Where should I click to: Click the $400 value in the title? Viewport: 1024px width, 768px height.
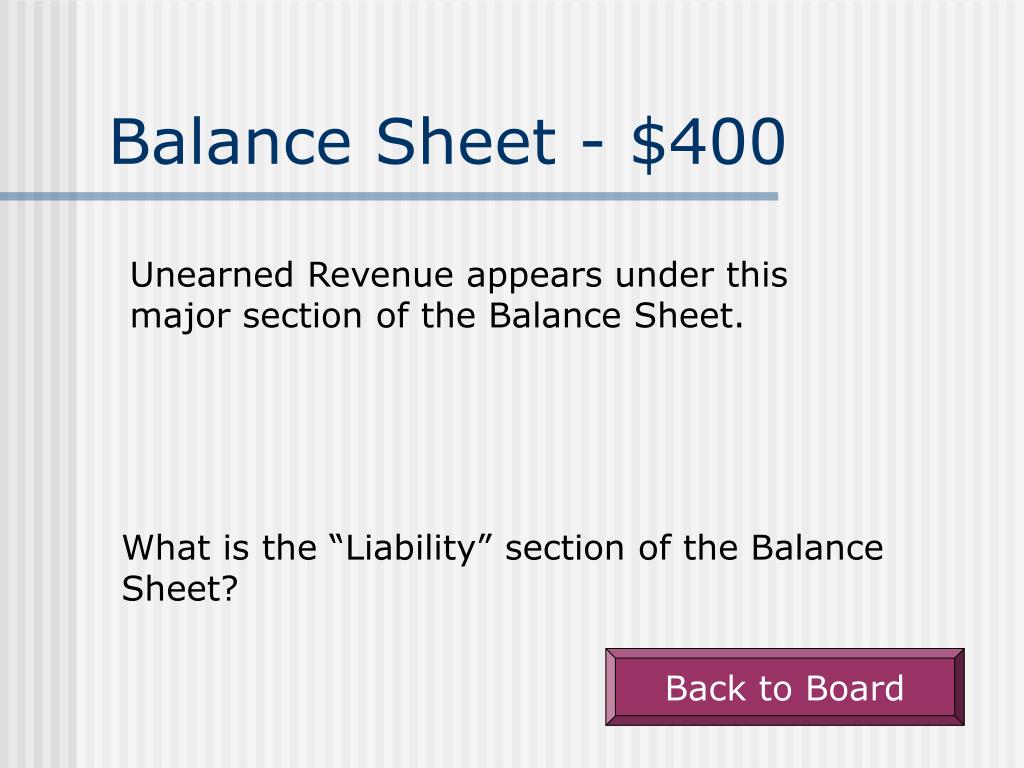point(708,142)
